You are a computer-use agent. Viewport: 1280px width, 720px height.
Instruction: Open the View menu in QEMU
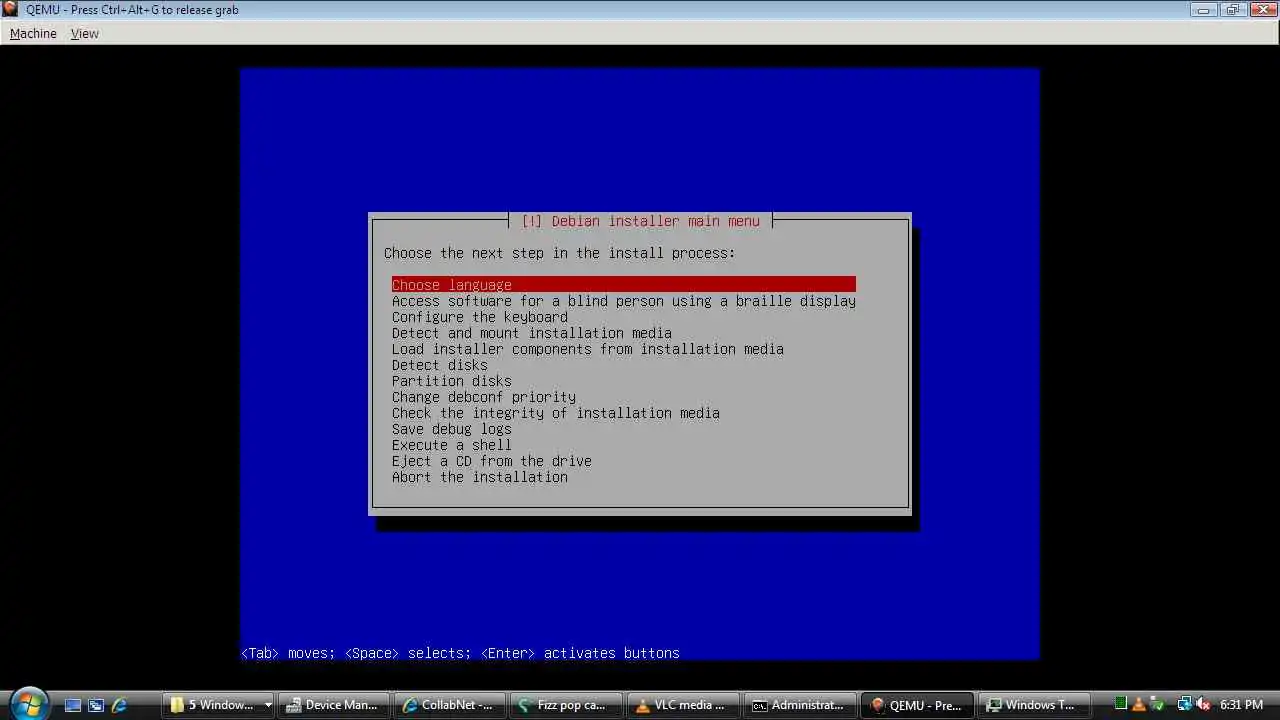pos(85,33)
